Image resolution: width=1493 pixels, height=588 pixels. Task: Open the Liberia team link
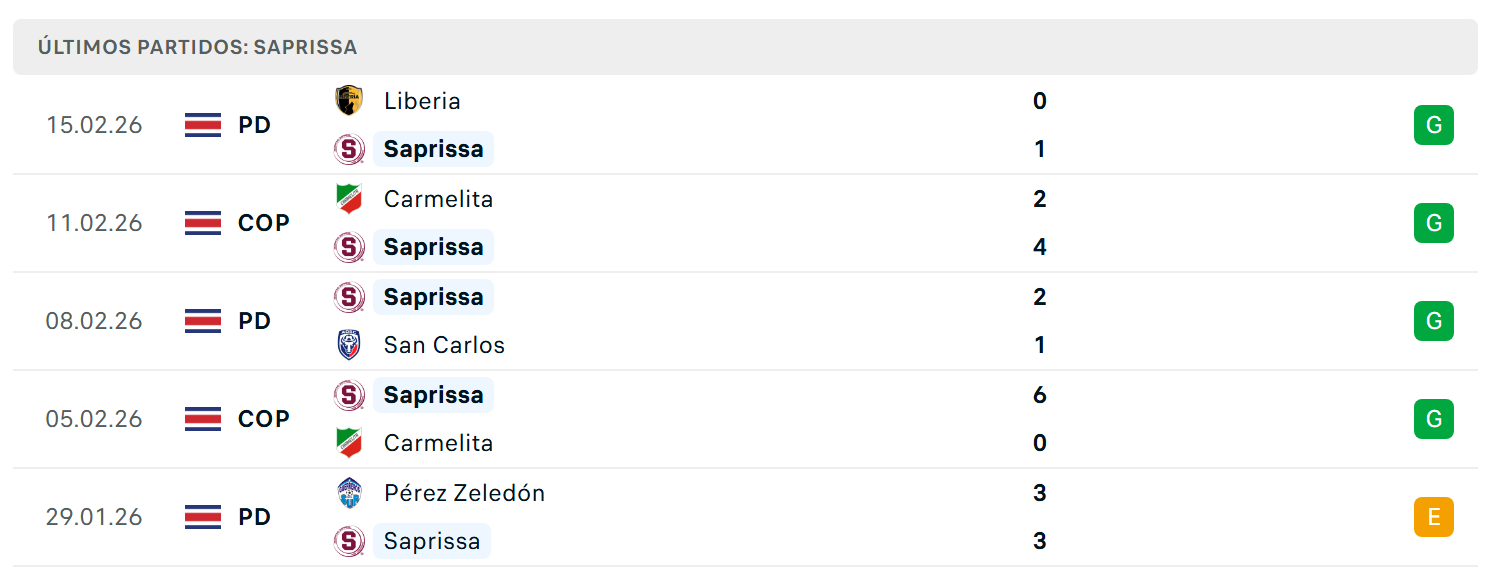tap(422, 101)
